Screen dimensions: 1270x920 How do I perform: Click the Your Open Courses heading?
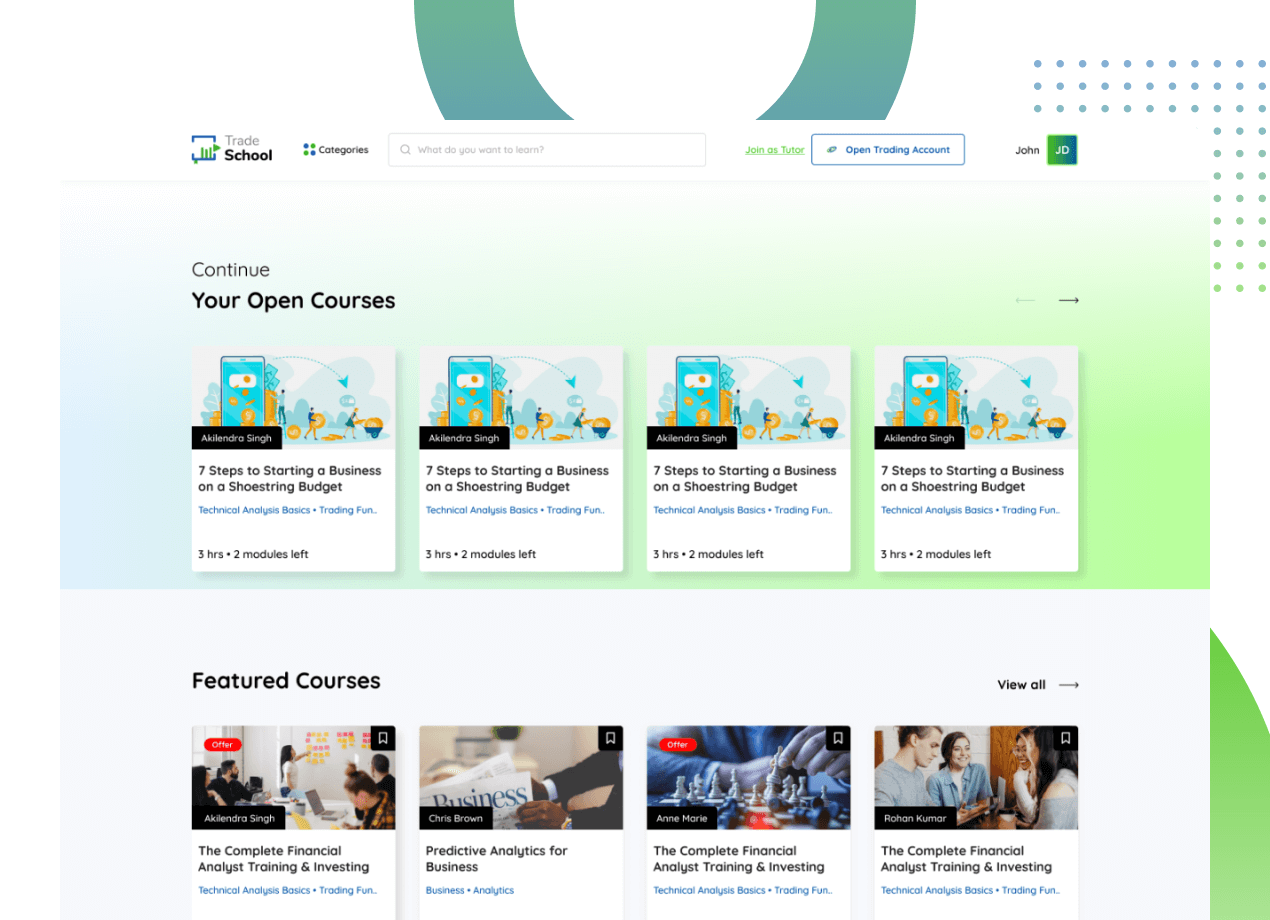[x=293, y=301]
